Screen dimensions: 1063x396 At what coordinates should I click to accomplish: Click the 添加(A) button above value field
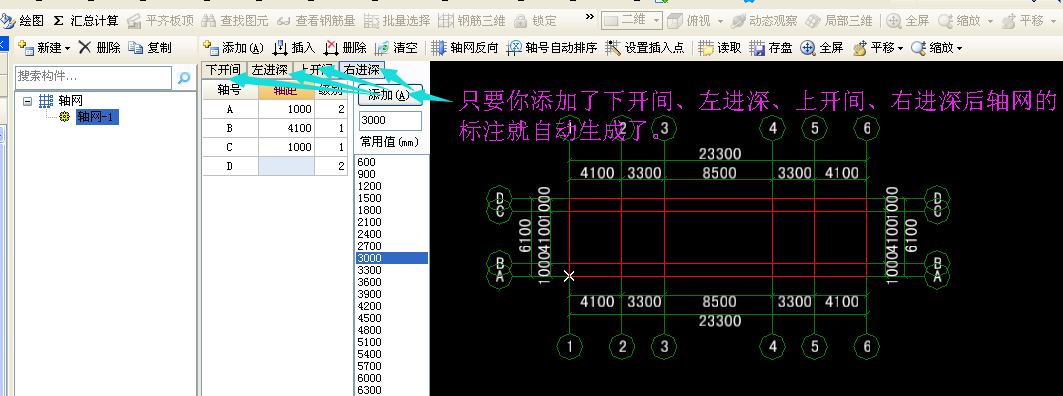click(390, 95)
